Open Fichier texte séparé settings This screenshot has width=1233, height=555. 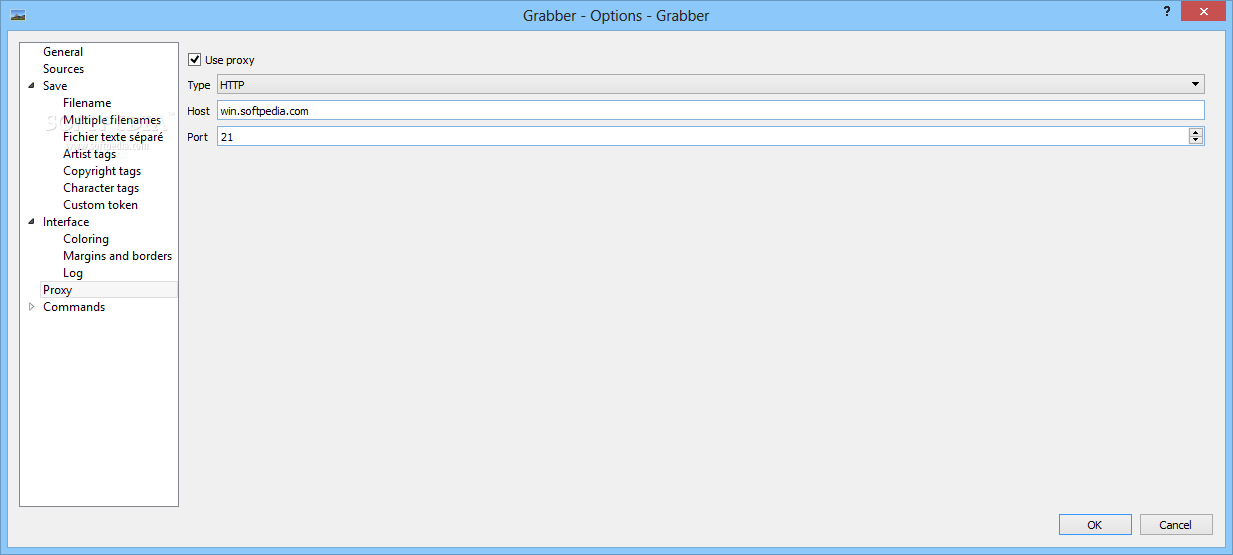[x=113, y=137]
